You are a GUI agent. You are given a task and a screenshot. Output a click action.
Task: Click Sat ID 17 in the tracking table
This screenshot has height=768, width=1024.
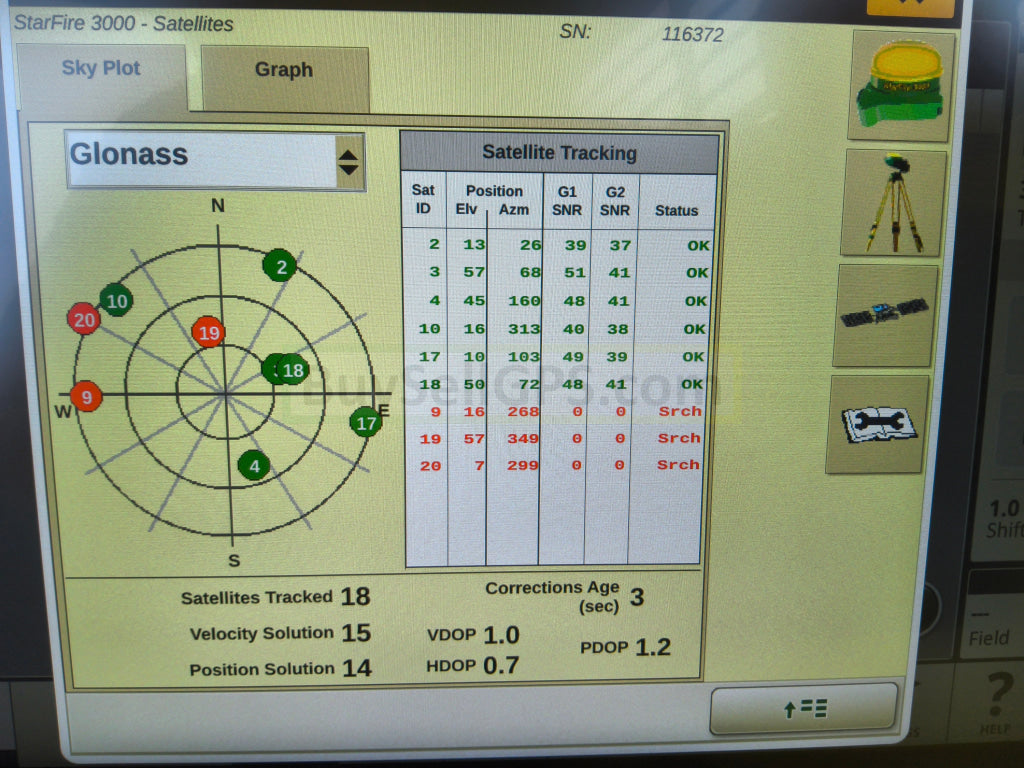(429, 357)
